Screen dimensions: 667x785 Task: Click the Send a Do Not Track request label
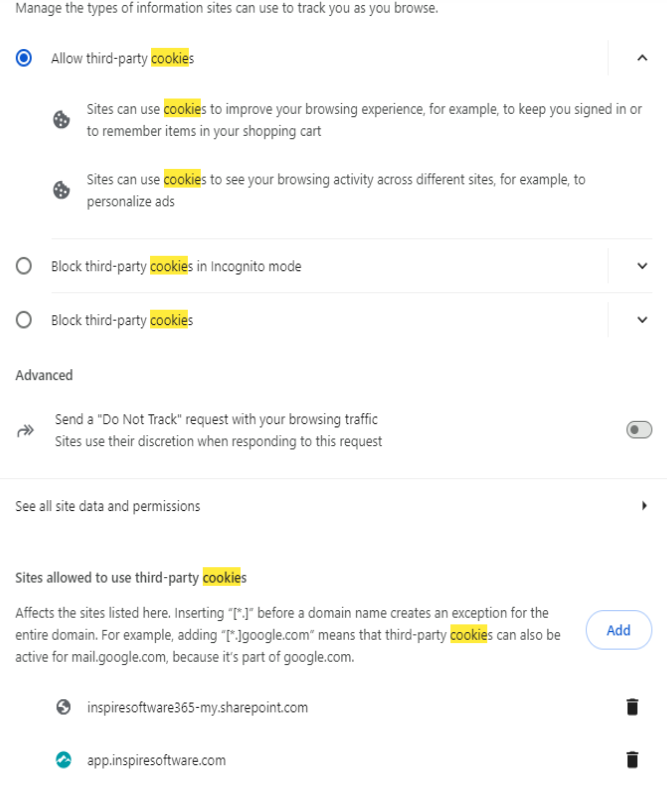[216, 419]
